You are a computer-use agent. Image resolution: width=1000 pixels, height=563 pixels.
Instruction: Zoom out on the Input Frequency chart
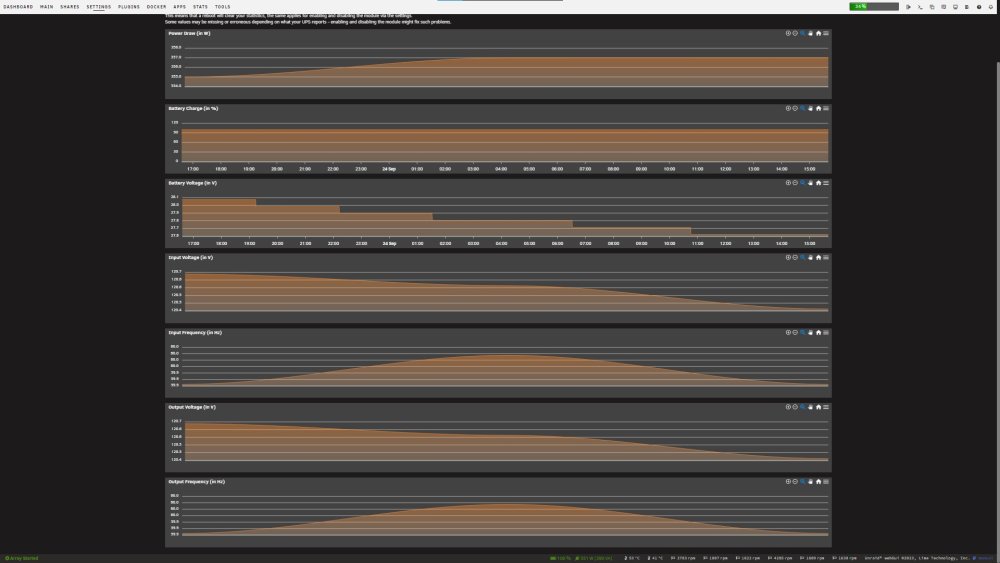[x=795, y=332]
